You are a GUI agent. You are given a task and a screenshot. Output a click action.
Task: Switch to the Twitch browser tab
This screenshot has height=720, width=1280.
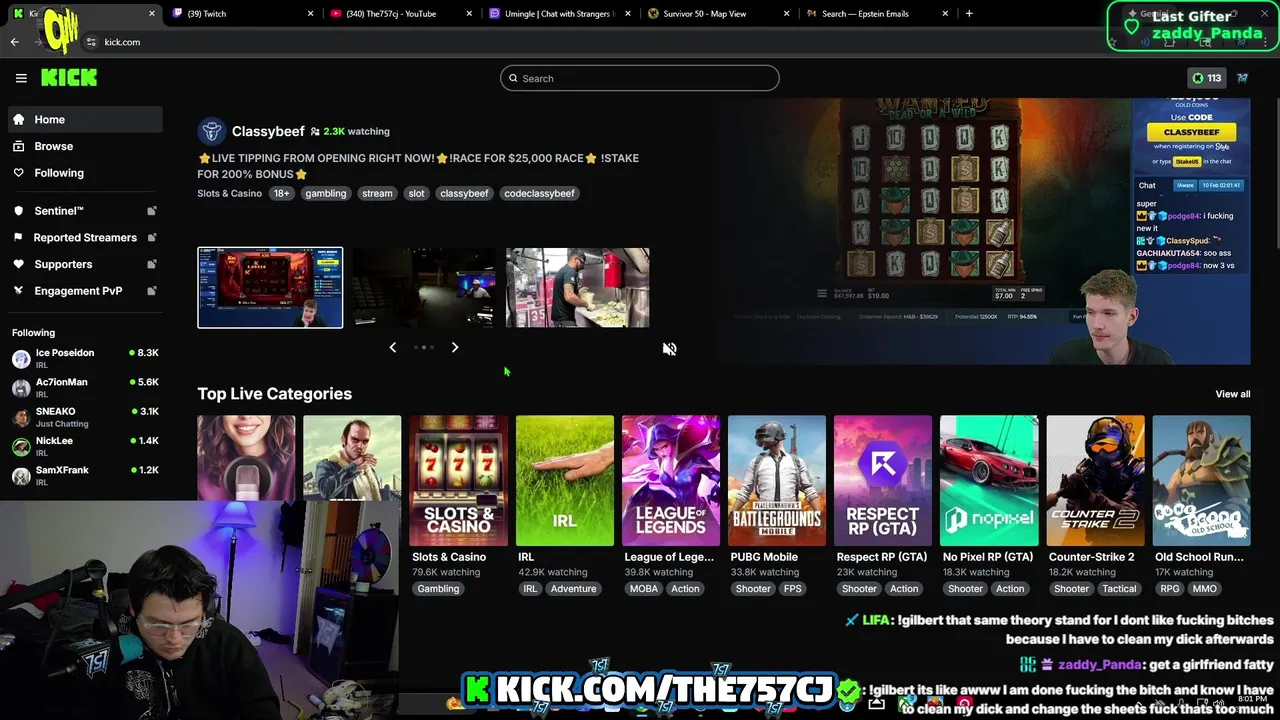coord(243,14)
